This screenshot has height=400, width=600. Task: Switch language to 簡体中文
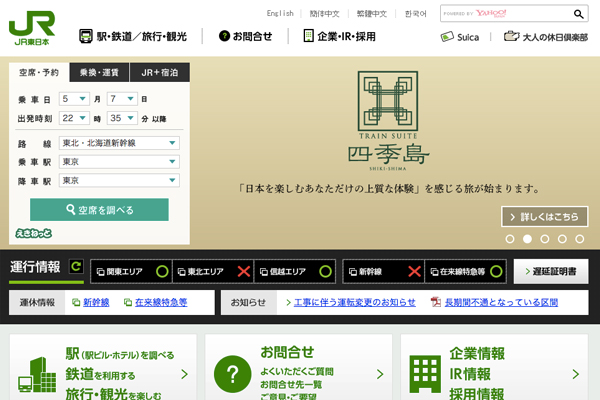(324, 14)
